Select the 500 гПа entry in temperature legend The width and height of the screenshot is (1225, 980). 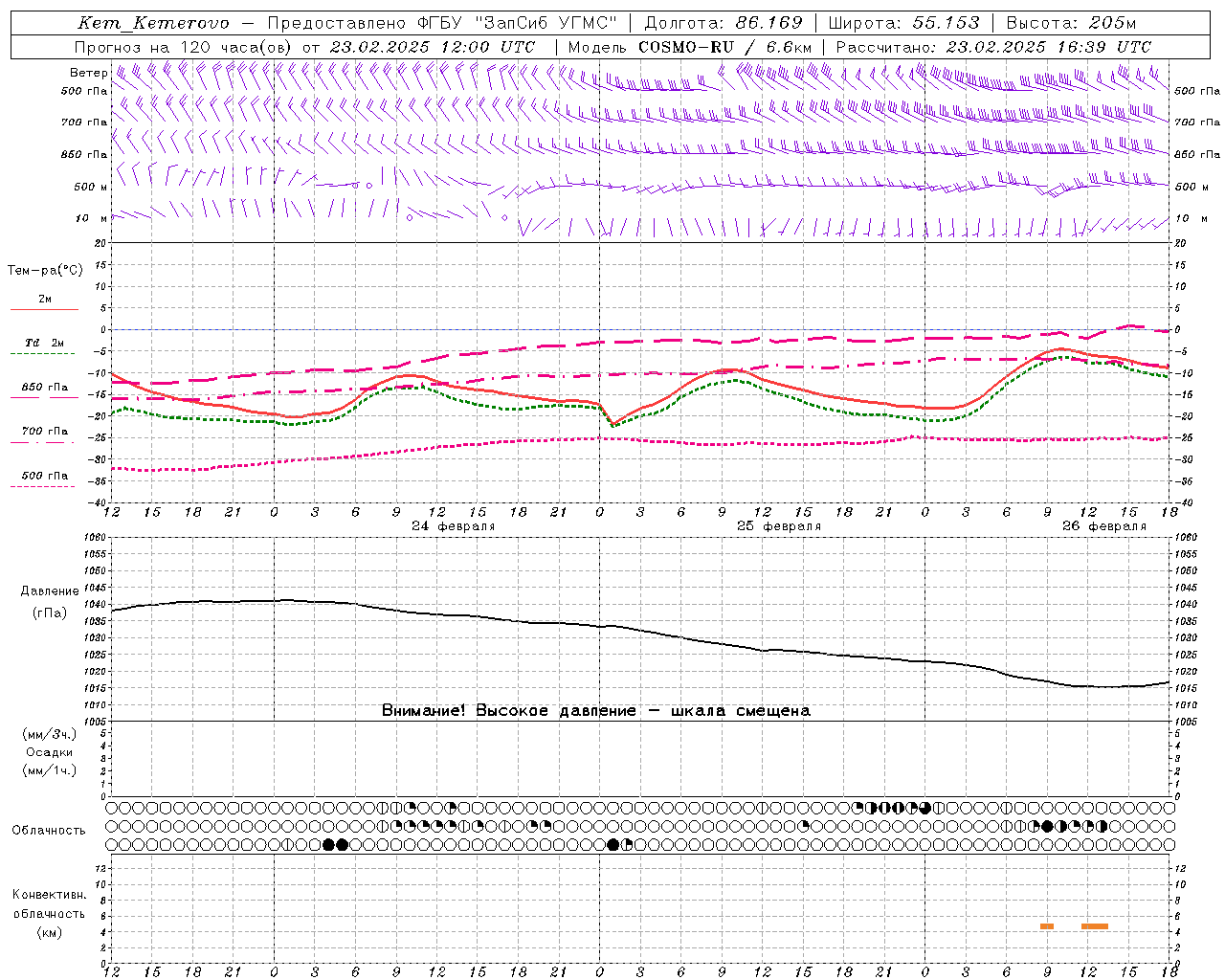45,476
